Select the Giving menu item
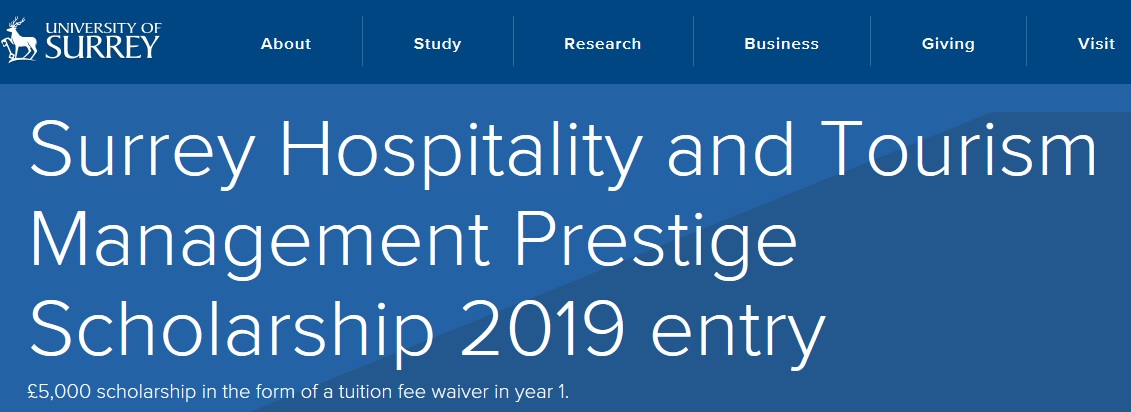The image size is (1131, 412). (x=948, y=44)
